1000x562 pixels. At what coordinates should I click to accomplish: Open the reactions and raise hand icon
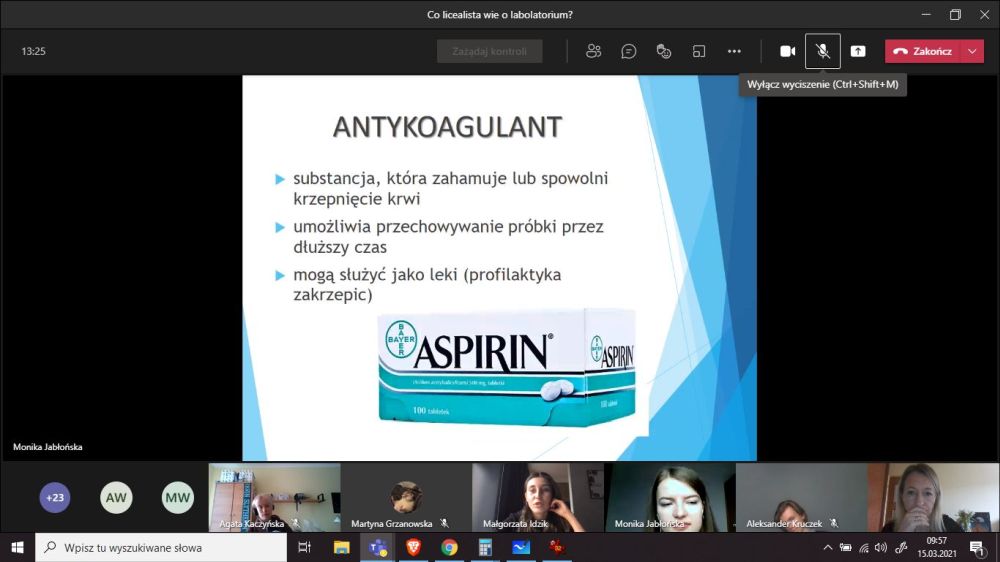663,51
